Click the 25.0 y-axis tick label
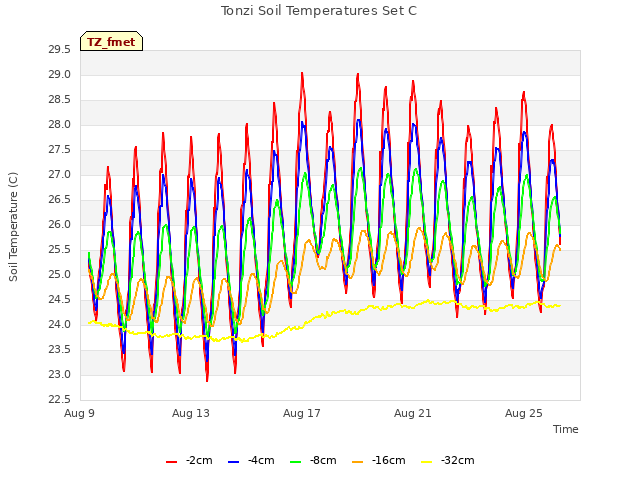This screenshot has width=640, height=480. point(59,275)
